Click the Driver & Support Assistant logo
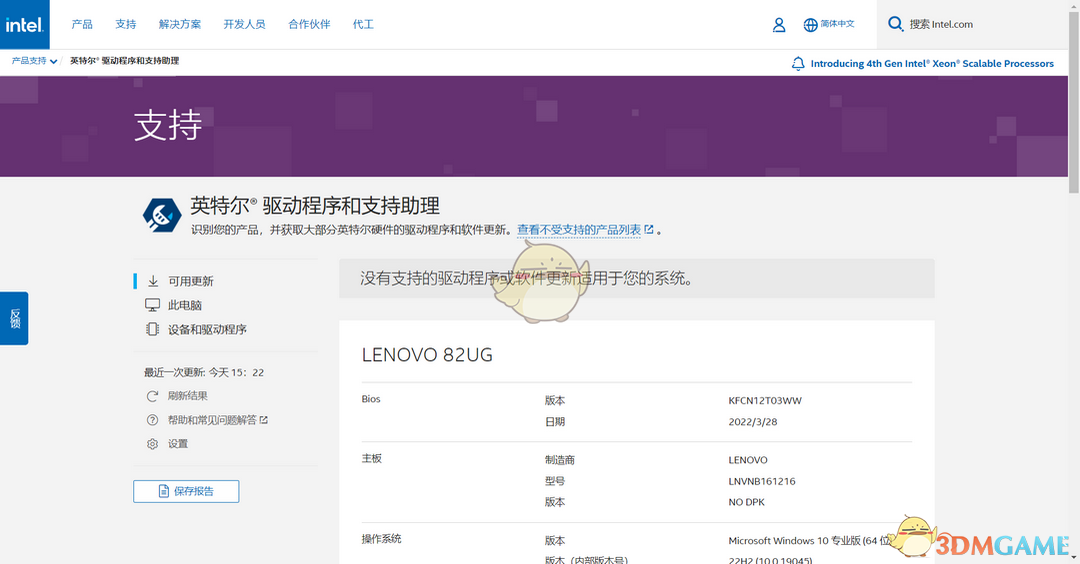The height and width of the screenshot is (564, 1080). pyautogui.click(x=162, y=215)
